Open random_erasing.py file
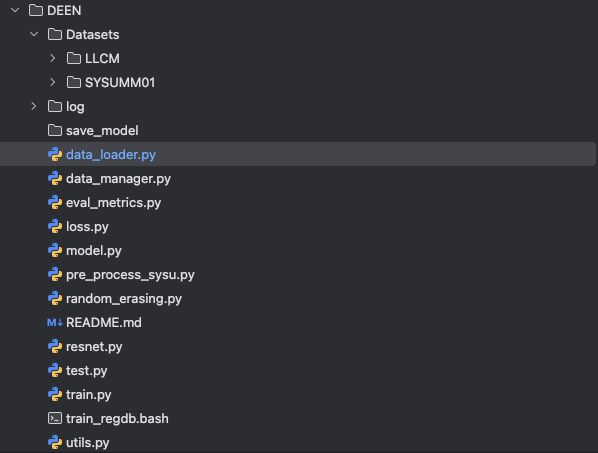This screenshot has width=598, height=453. [x=124, y=299]
